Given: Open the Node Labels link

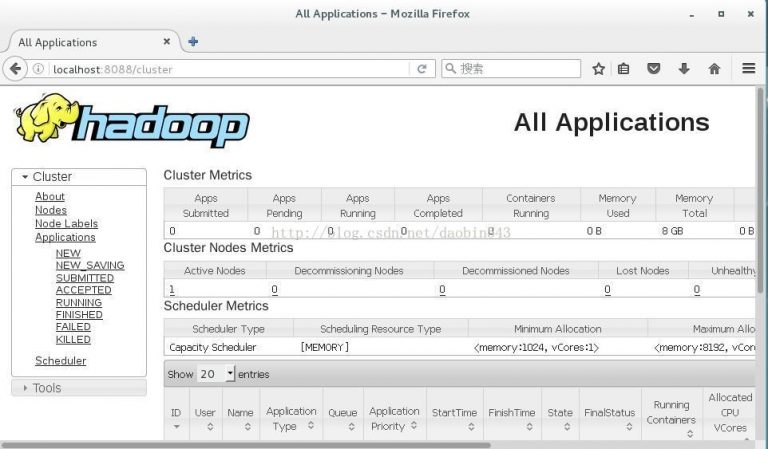Looking at the screenshot, I should click(x=66, y=224).
